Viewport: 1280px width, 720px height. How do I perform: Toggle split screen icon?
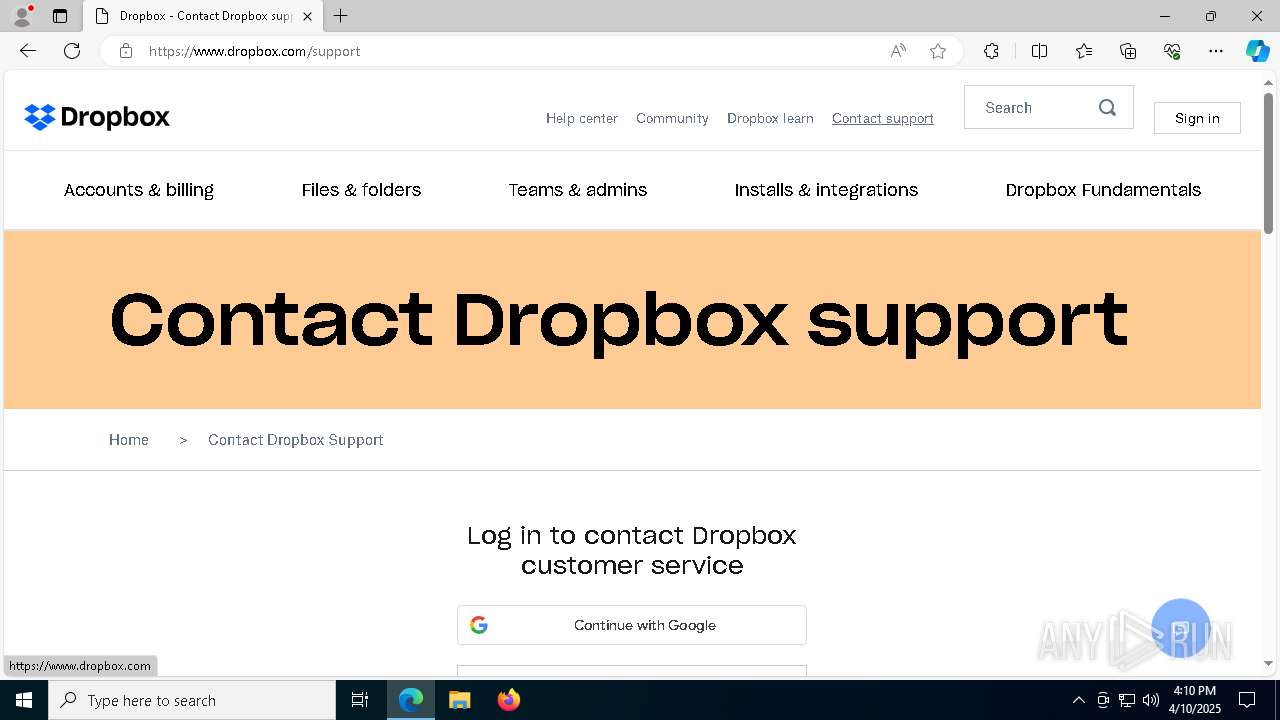pos(1040,51)
